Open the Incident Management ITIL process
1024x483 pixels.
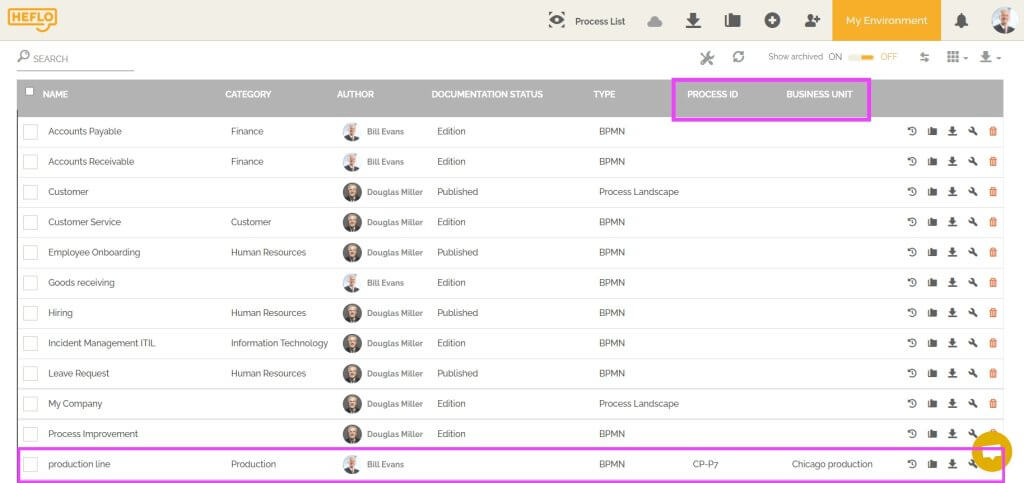(102, 343)
